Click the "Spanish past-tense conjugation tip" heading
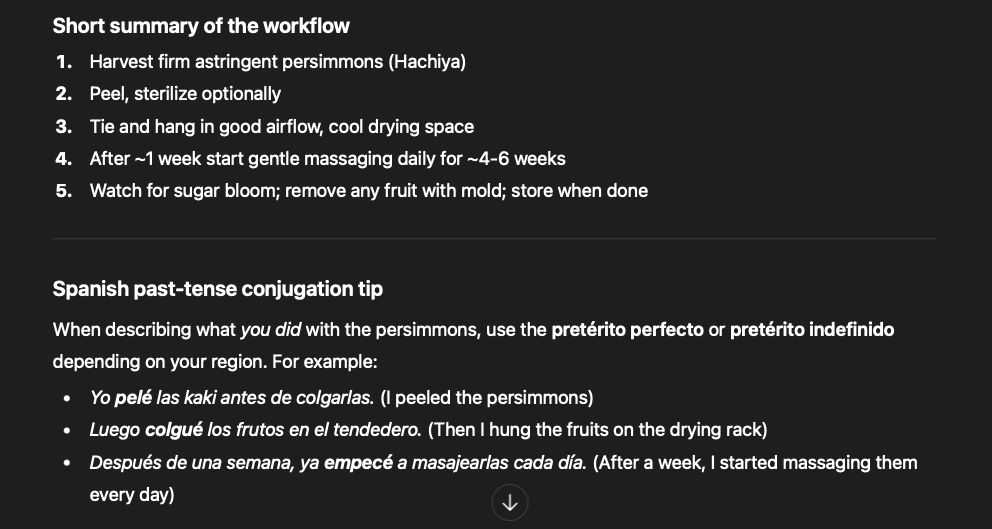 pos(217,289)
